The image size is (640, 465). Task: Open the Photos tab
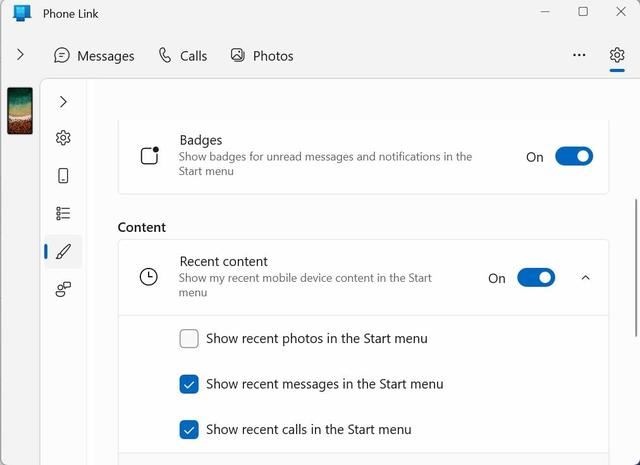262,56
